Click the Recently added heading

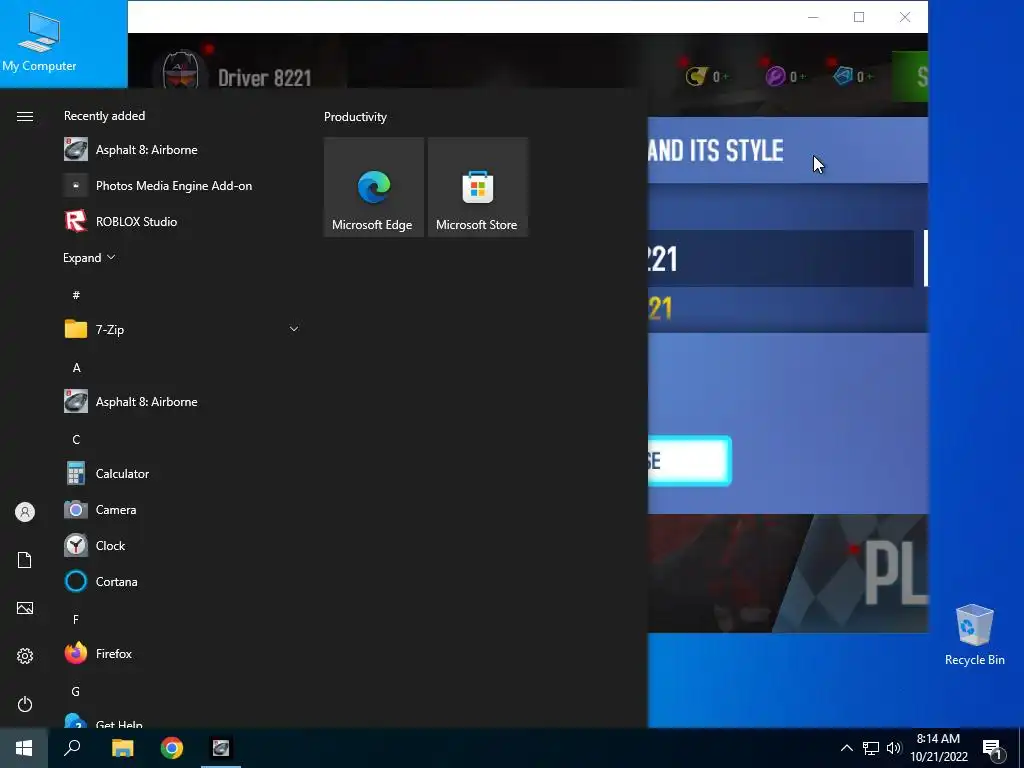[x=104, y=116]
